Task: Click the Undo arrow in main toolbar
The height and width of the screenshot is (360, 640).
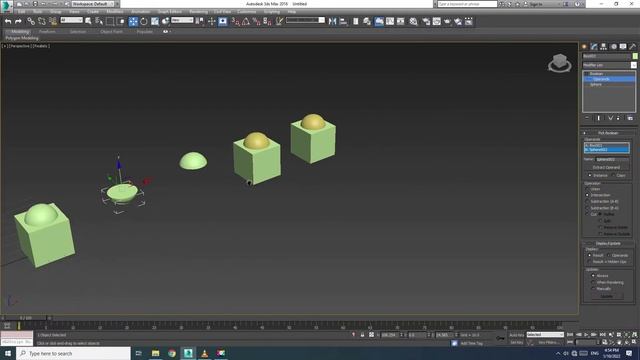Action: 8,22
